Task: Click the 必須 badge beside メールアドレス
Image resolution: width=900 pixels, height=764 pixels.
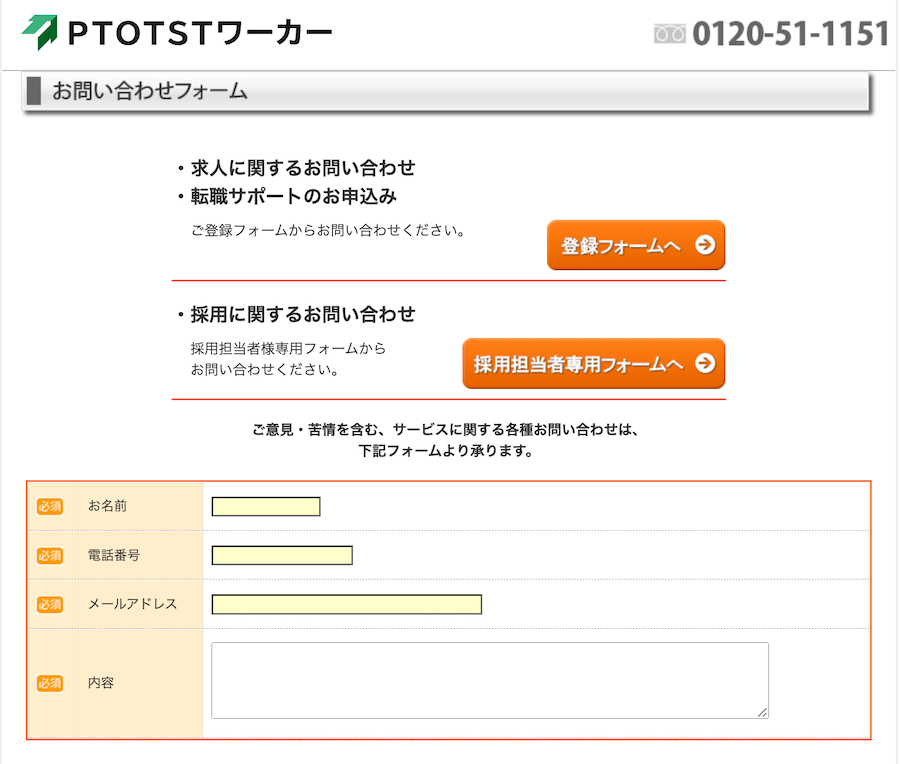Action: point(50,604)
